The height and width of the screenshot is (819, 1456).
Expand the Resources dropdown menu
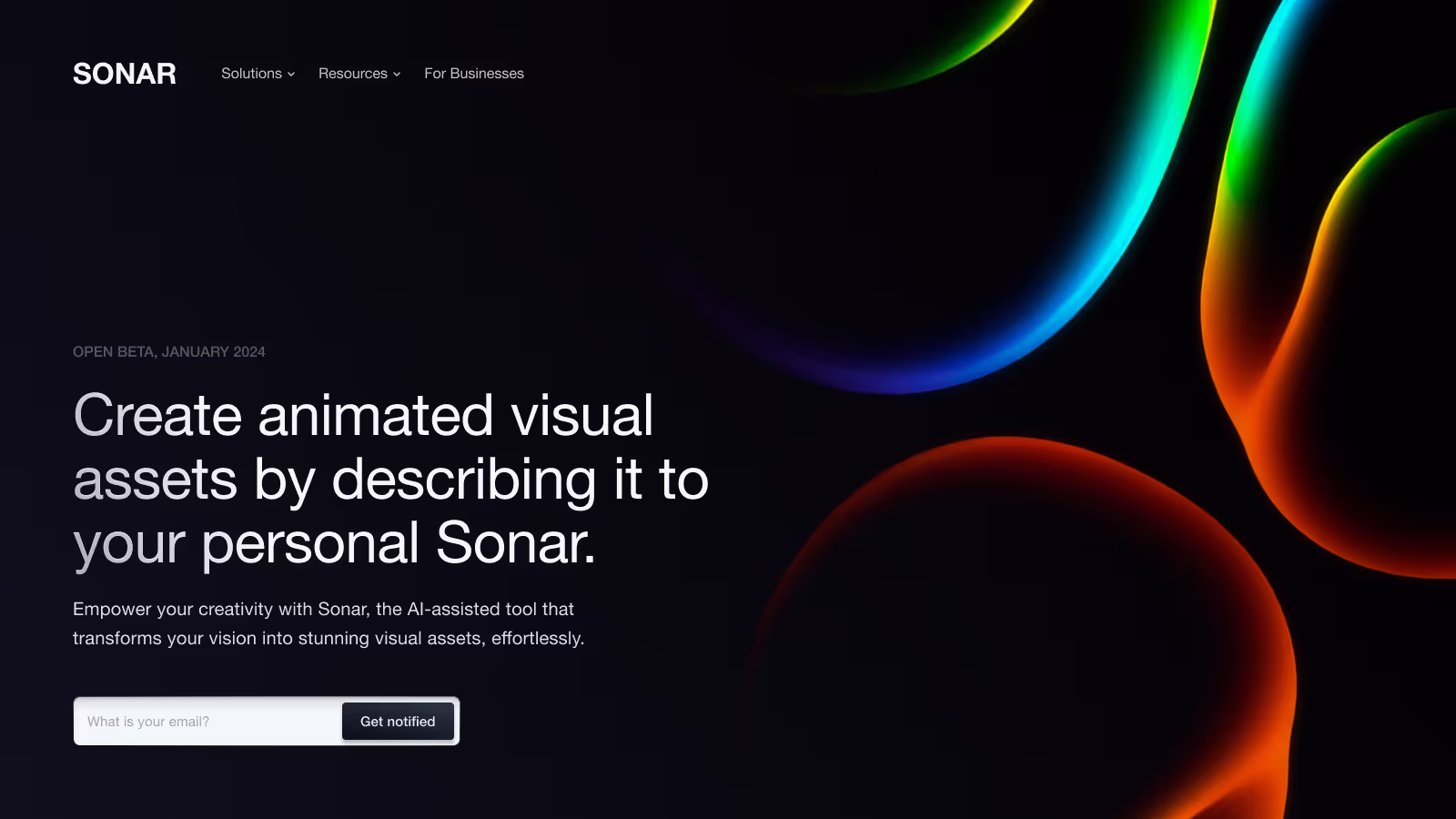click(359, 74)
